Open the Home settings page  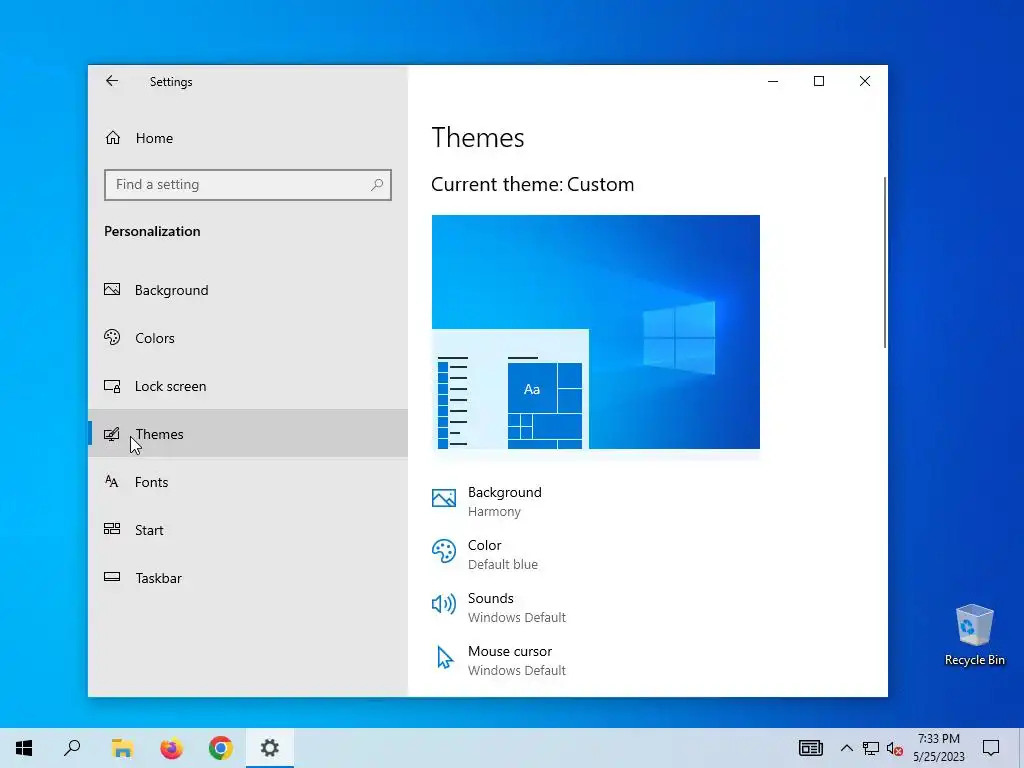(248, 138)
